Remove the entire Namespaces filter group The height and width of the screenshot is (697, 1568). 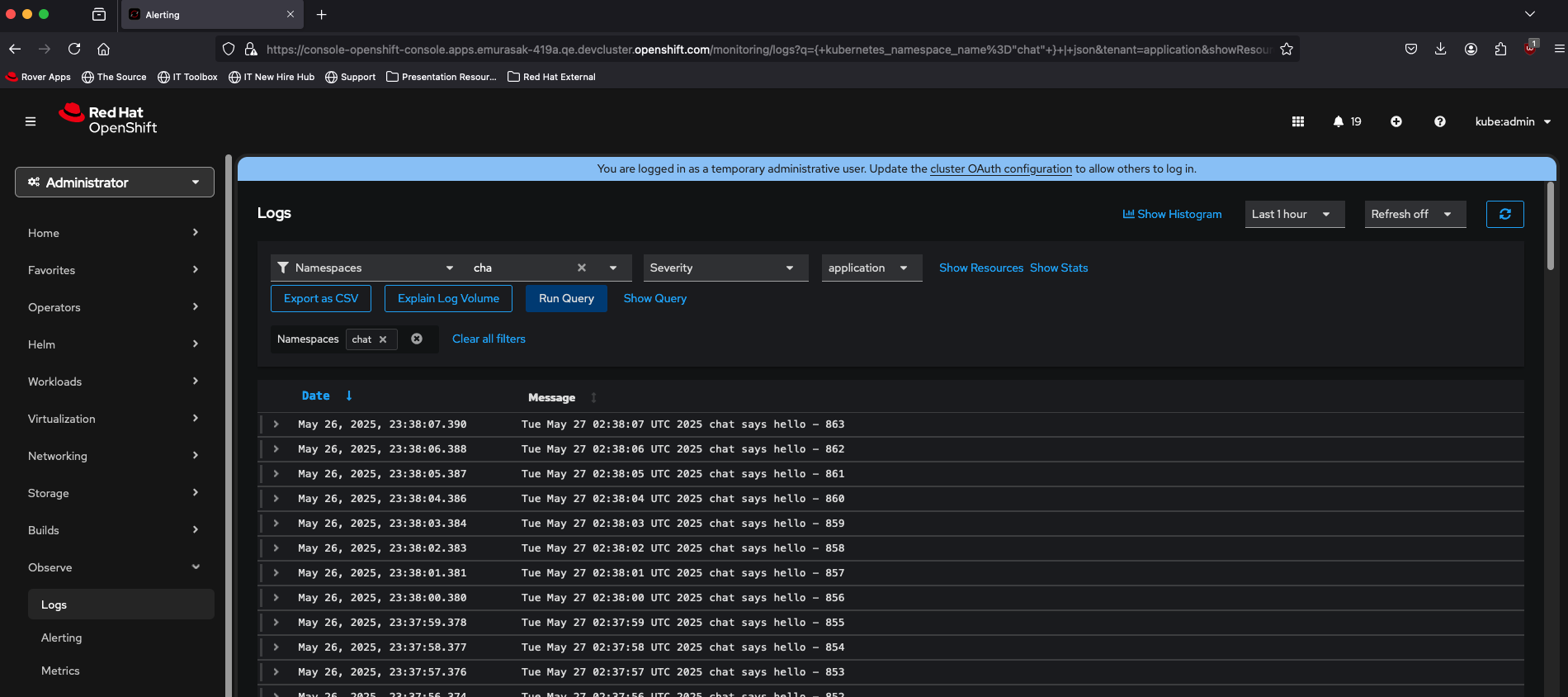417,339
